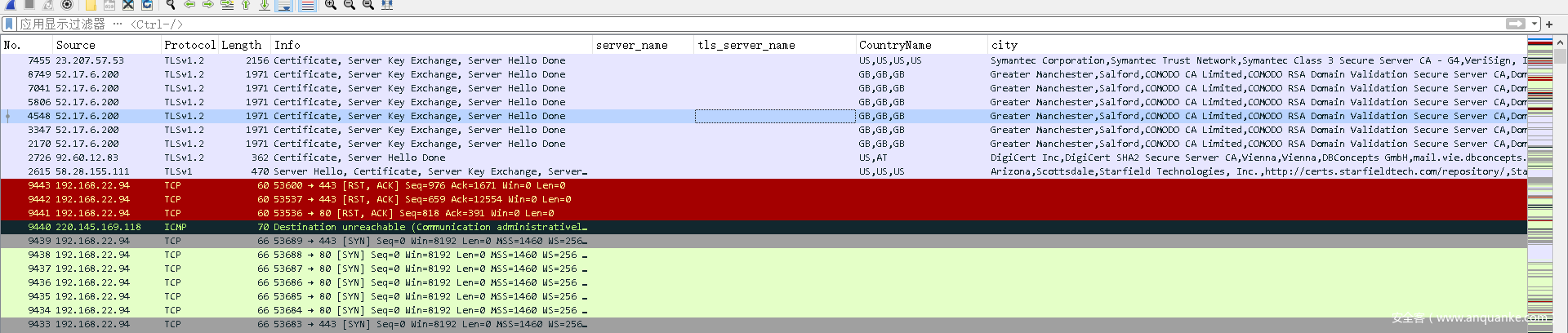Select ICMP packet 9440 Destination unreachable
The height and width of the screenshot is (333, 1568).
[x=408, y=227]
